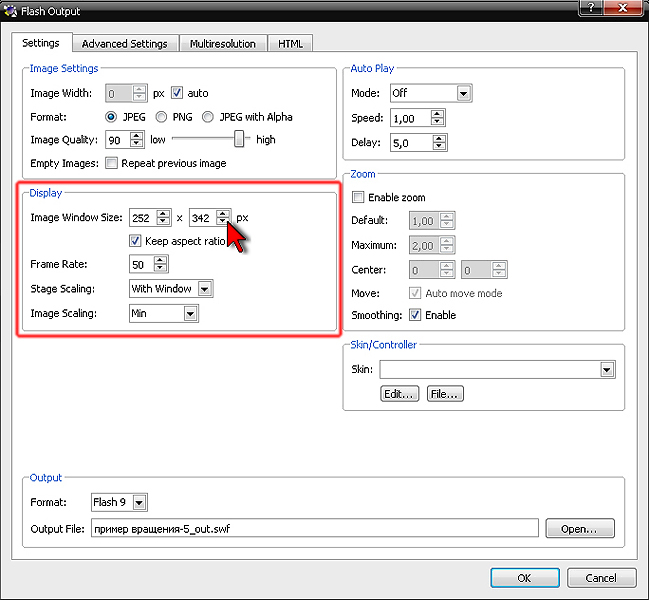Image resolution: width=649 pixels, height=600 pixels.
Task: Increase Auto Play Speed spinner up arrow
Action: tap(437, 114)
